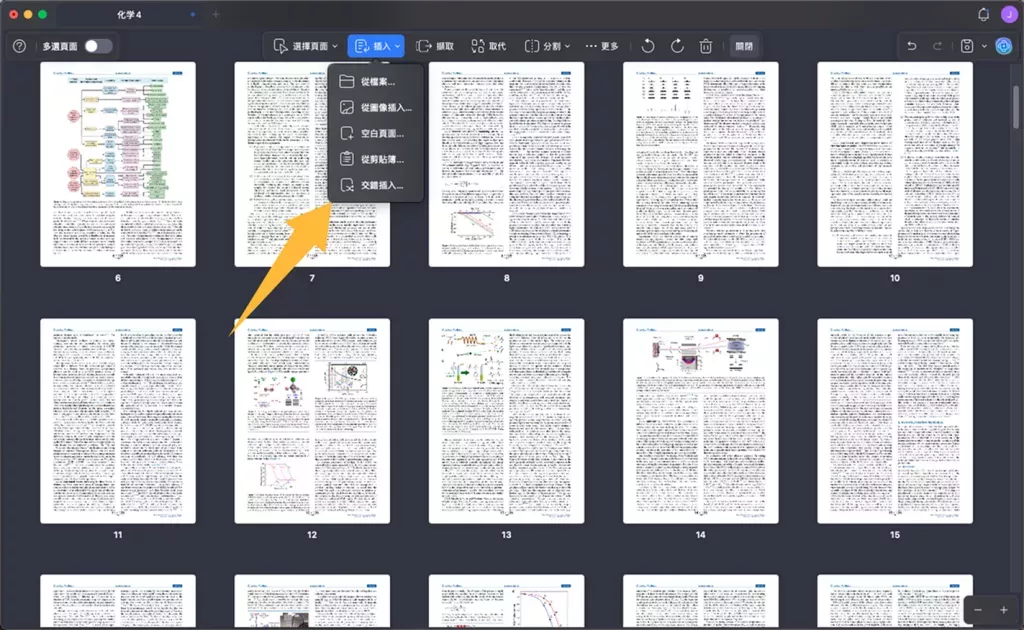Zoom out thumbnails with minus button

[x=978, y=610]
